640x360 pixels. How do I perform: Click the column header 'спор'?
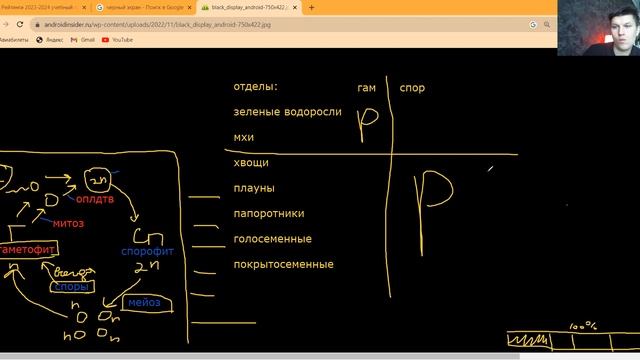click(412, 88)
